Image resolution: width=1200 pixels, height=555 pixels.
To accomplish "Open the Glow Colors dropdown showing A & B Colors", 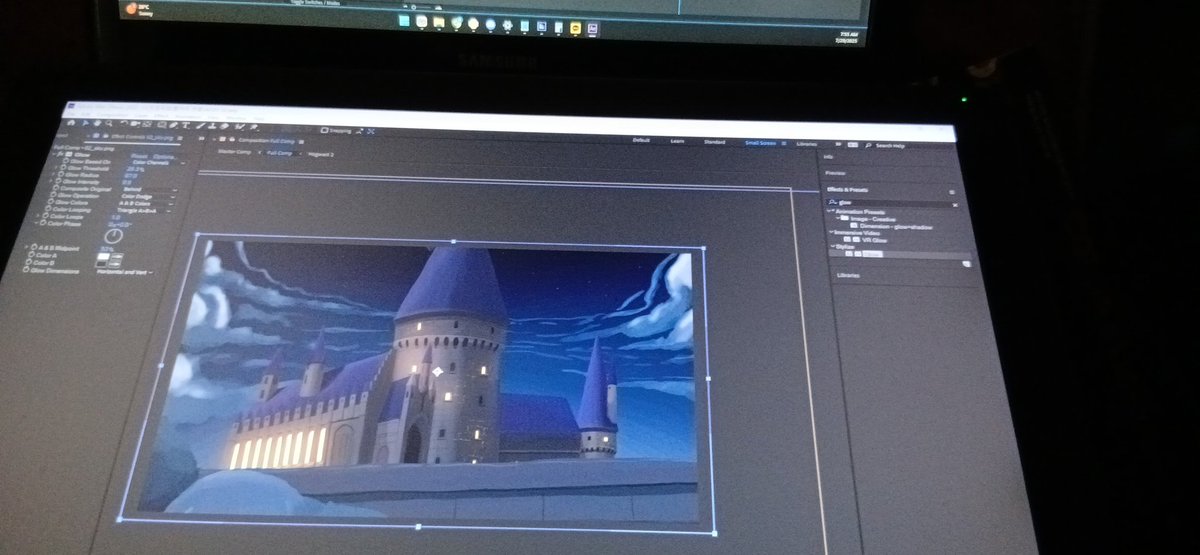I will 145,204.
